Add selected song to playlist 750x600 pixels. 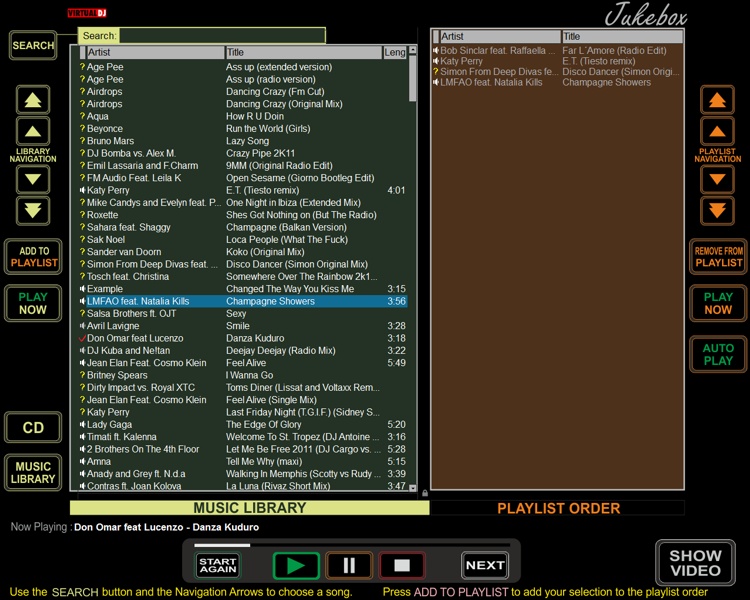[x=33, y=257]
